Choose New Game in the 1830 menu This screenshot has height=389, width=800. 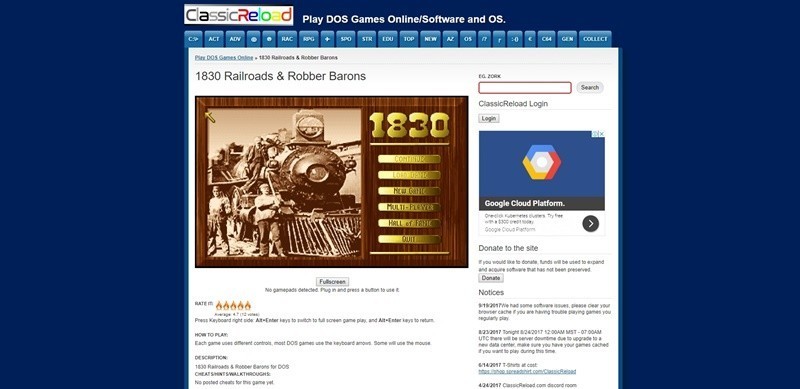point(409,191)
